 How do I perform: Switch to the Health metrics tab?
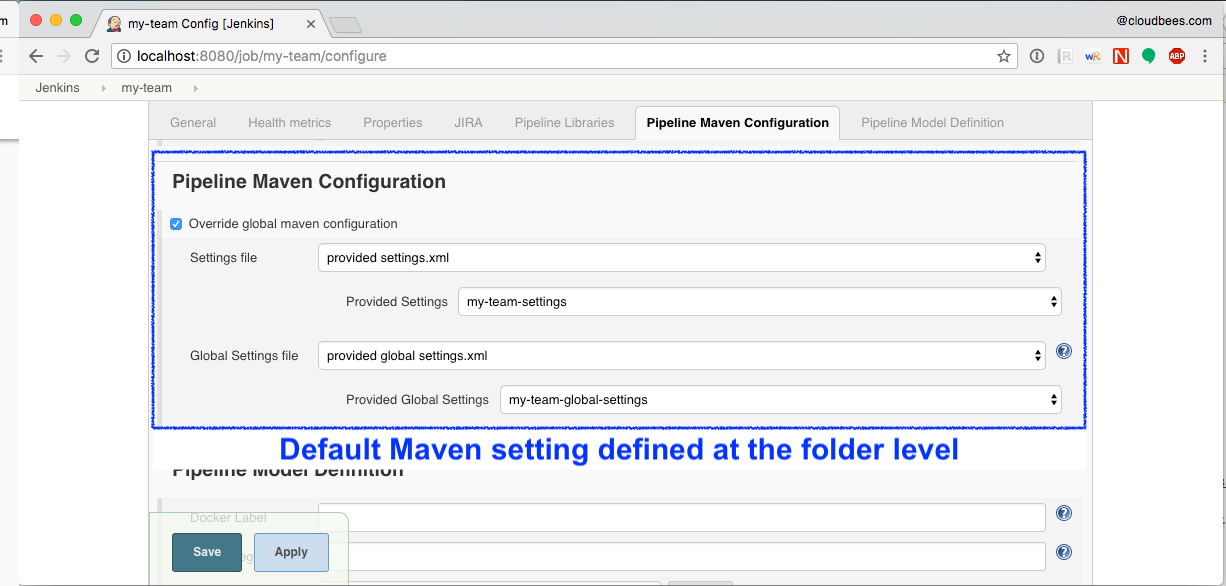pyautogui.click(x=289, y=123)
